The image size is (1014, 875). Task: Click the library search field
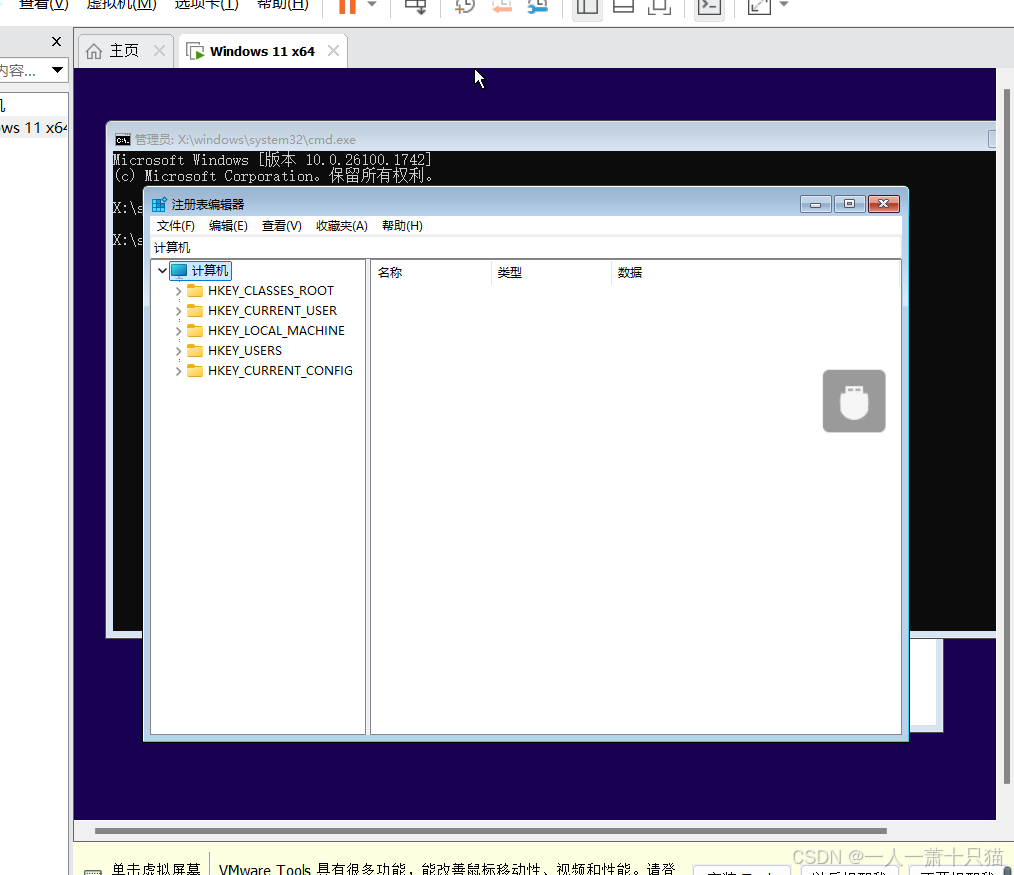(x=23, y=70)
